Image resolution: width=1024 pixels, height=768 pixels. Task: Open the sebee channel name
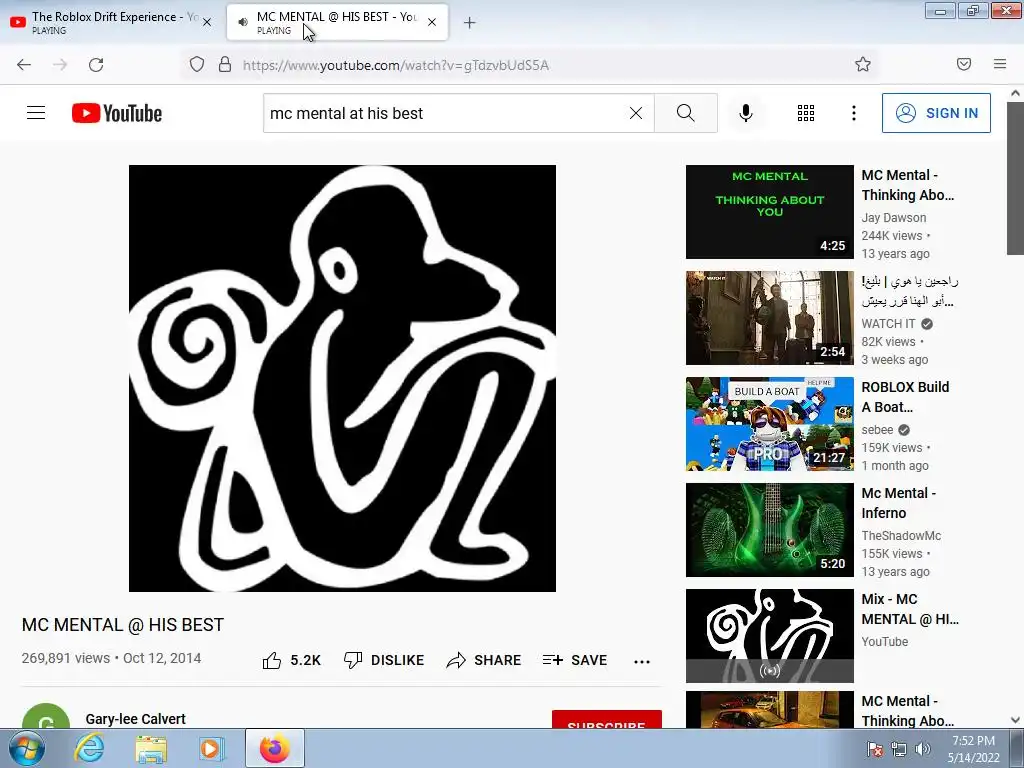877,430
